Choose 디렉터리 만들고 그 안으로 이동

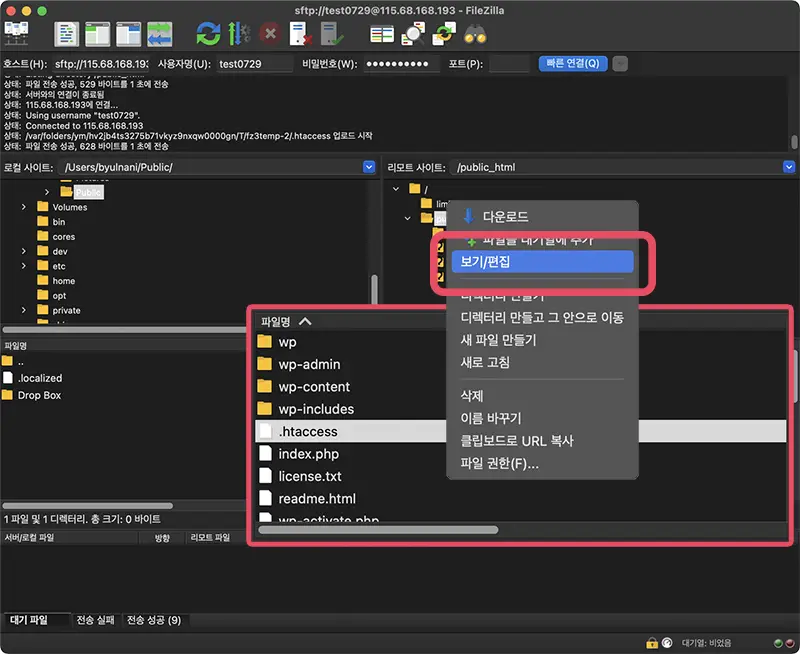pos(542,317)
